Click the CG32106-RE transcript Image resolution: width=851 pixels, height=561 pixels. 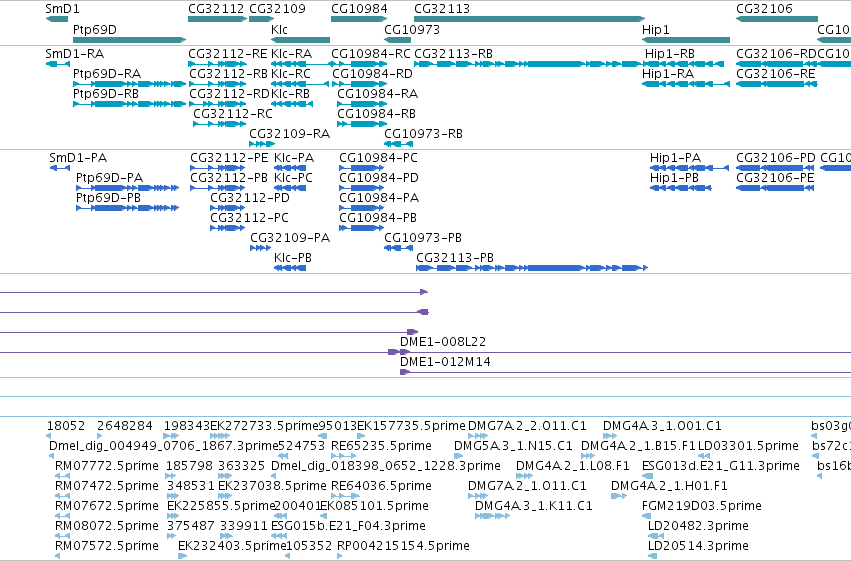click(x=777, y=84)
